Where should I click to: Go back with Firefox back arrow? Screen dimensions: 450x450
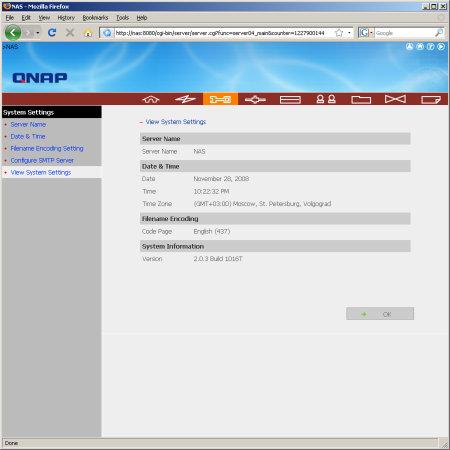pos(13,33)
